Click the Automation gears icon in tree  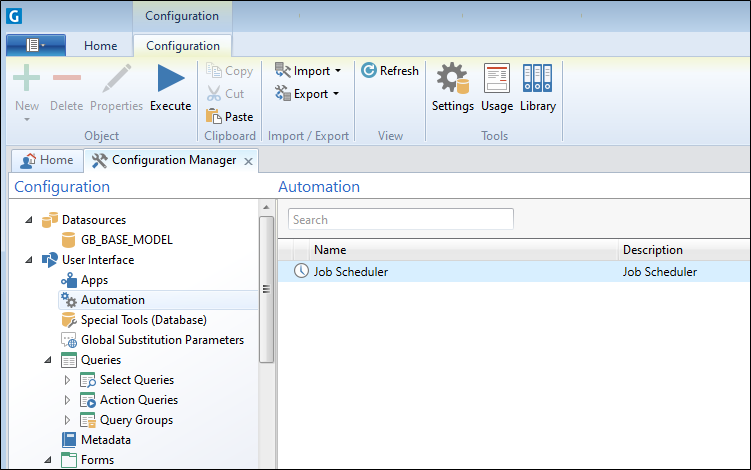[x=68, y=300]
